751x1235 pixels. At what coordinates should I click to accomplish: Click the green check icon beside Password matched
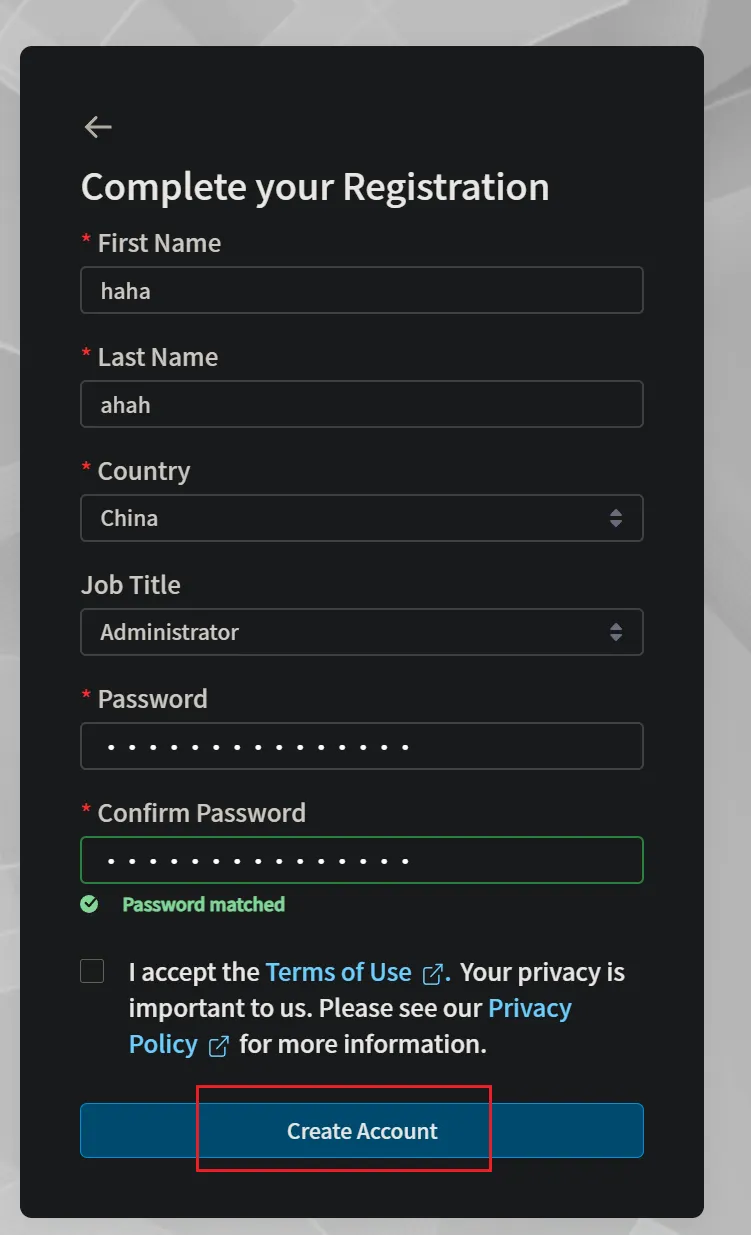click(90, 905)
